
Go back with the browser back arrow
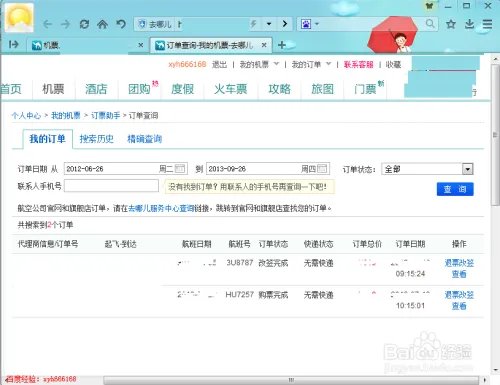pyautogui.click(x=48, y=24)
